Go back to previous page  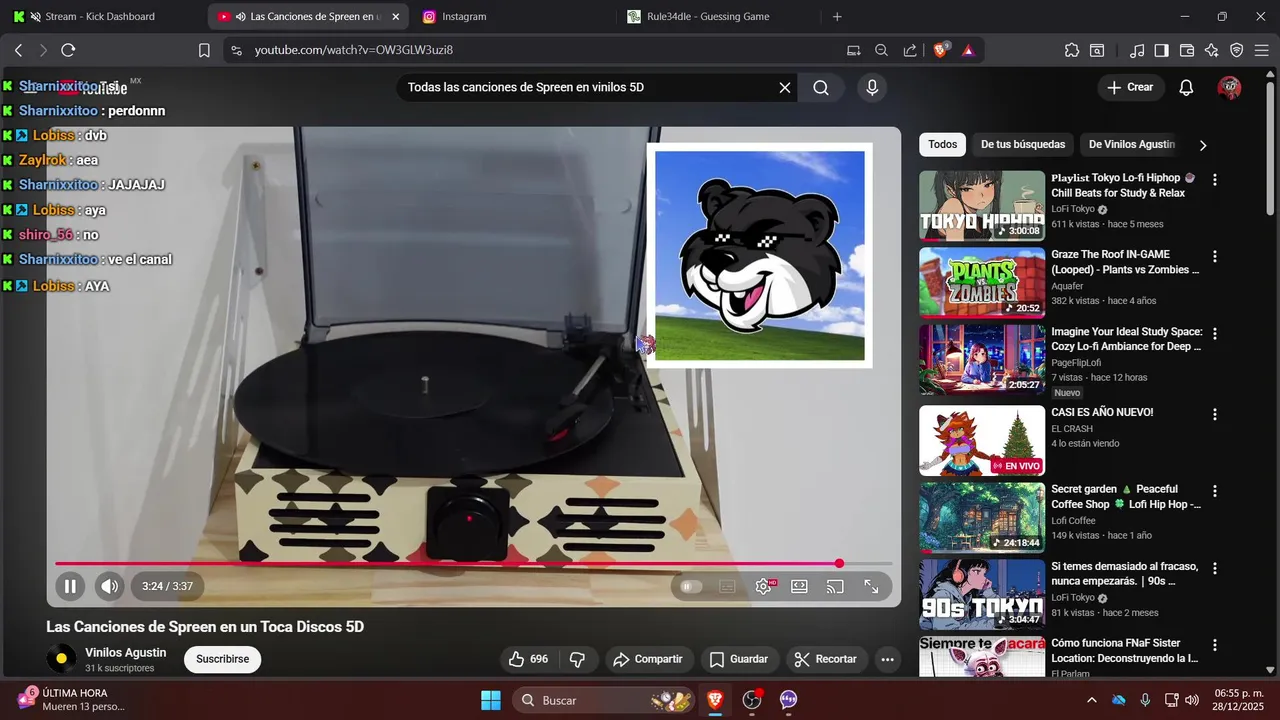click(x=18, y=50)
